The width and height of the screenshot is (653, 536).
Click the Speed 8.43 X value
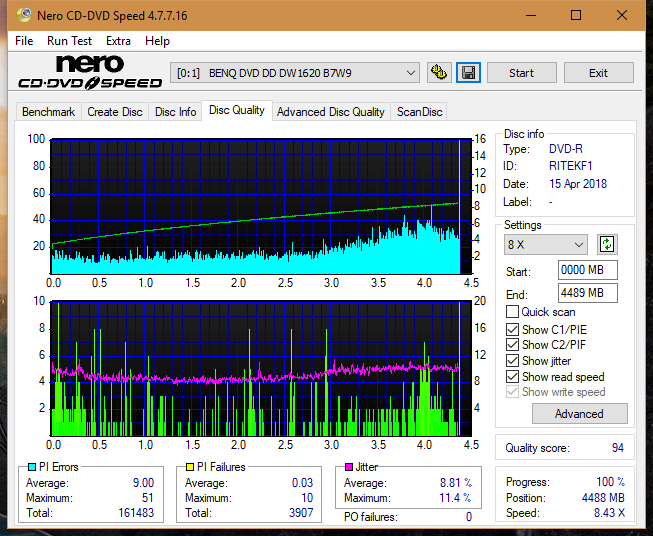click(x=609, y=513)
